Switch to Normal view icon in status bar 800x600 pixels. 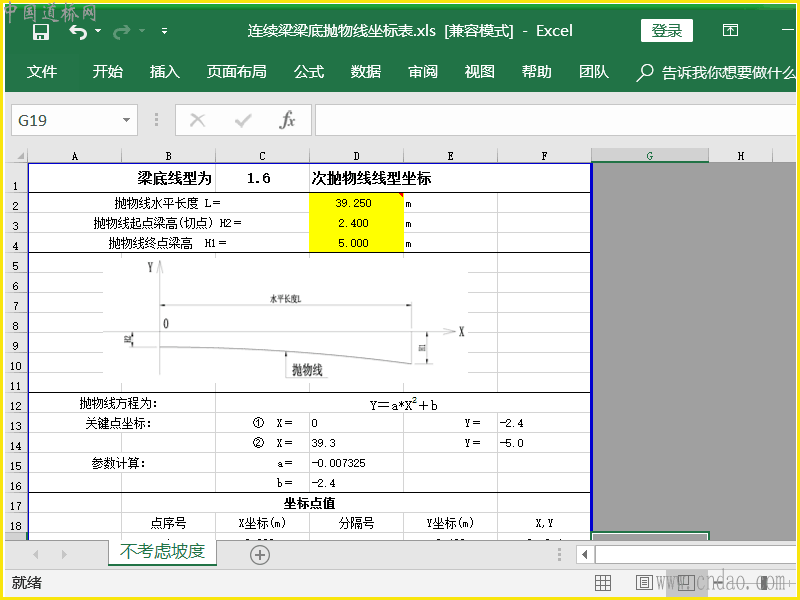[603, 582]
